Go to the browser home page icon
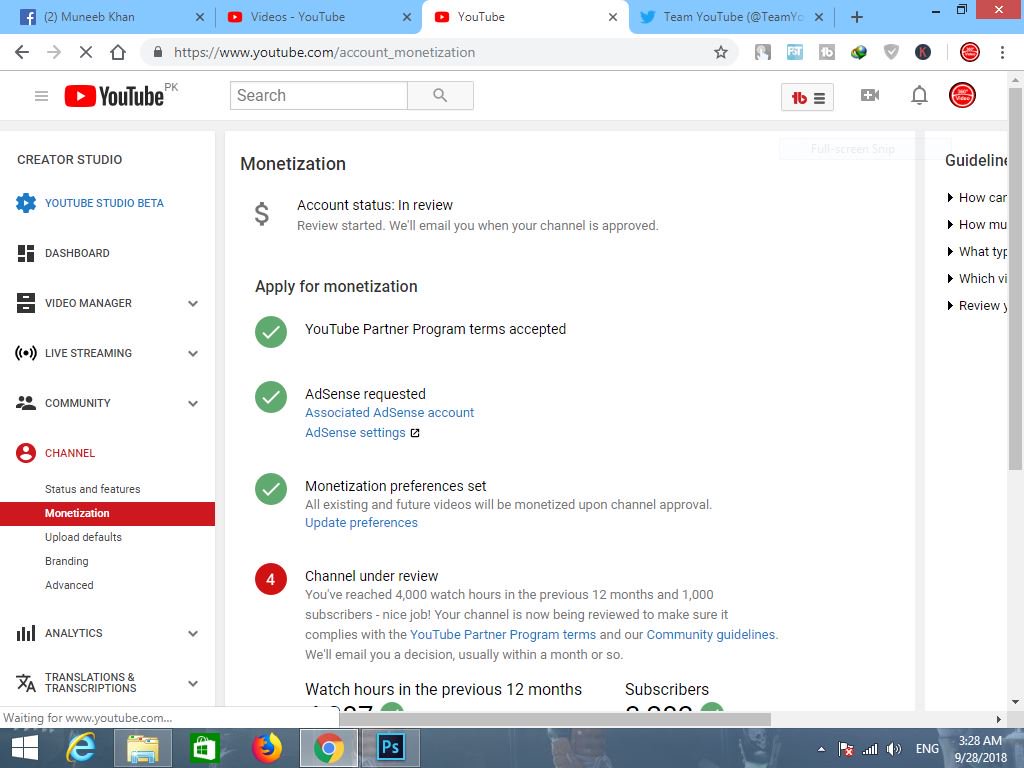 (118, 52)
